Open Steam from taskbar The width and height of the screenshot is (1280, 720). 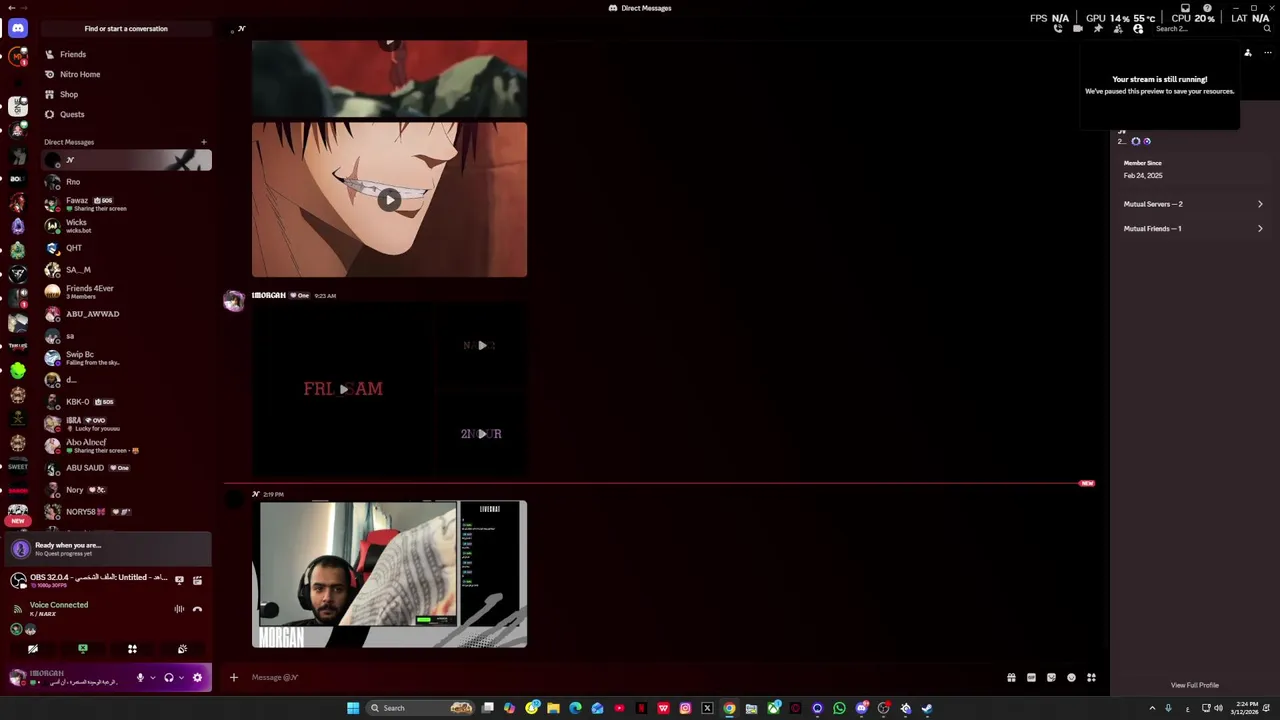pos(927,708)
